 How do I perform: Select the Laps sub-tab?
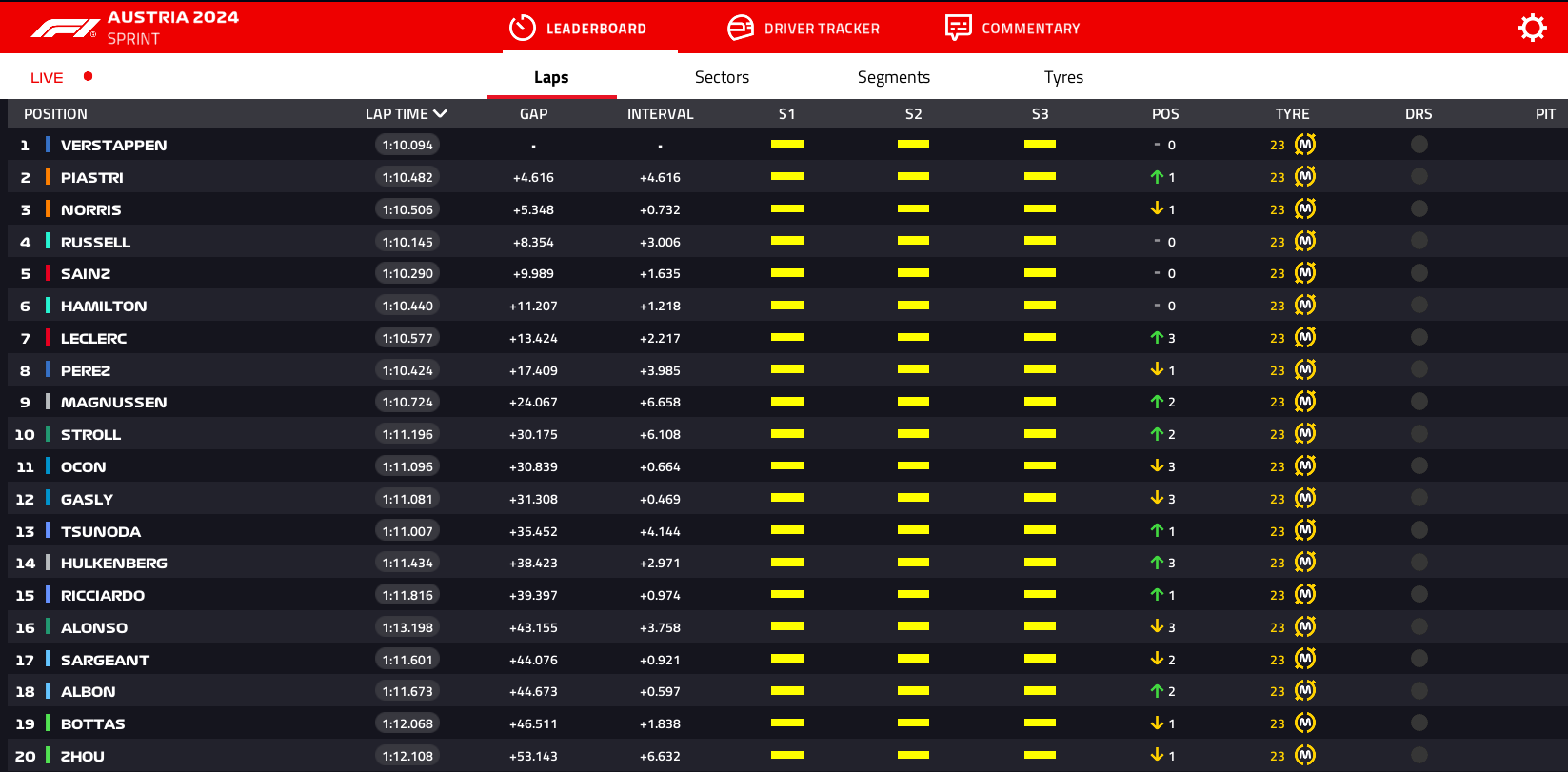click(x=551, y=77)
